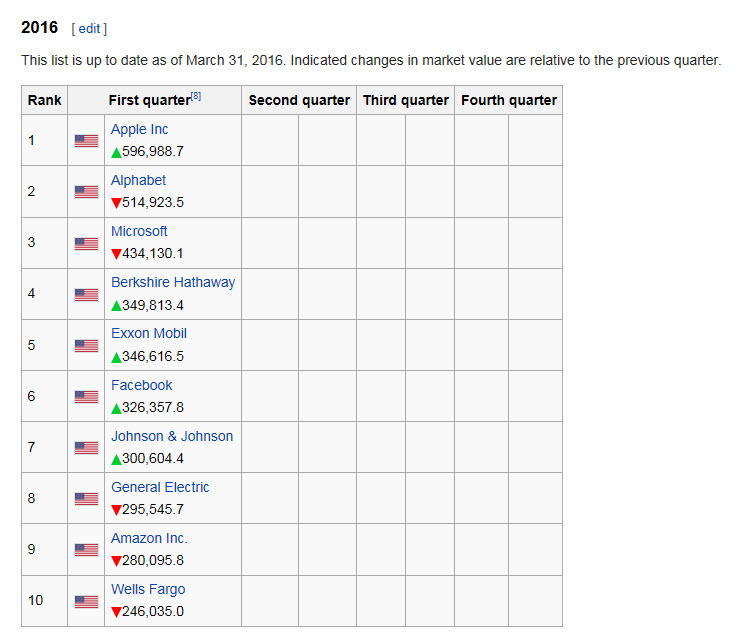Visit the Exxon Mobil link
743x634 pixels.
coord(149,334)
